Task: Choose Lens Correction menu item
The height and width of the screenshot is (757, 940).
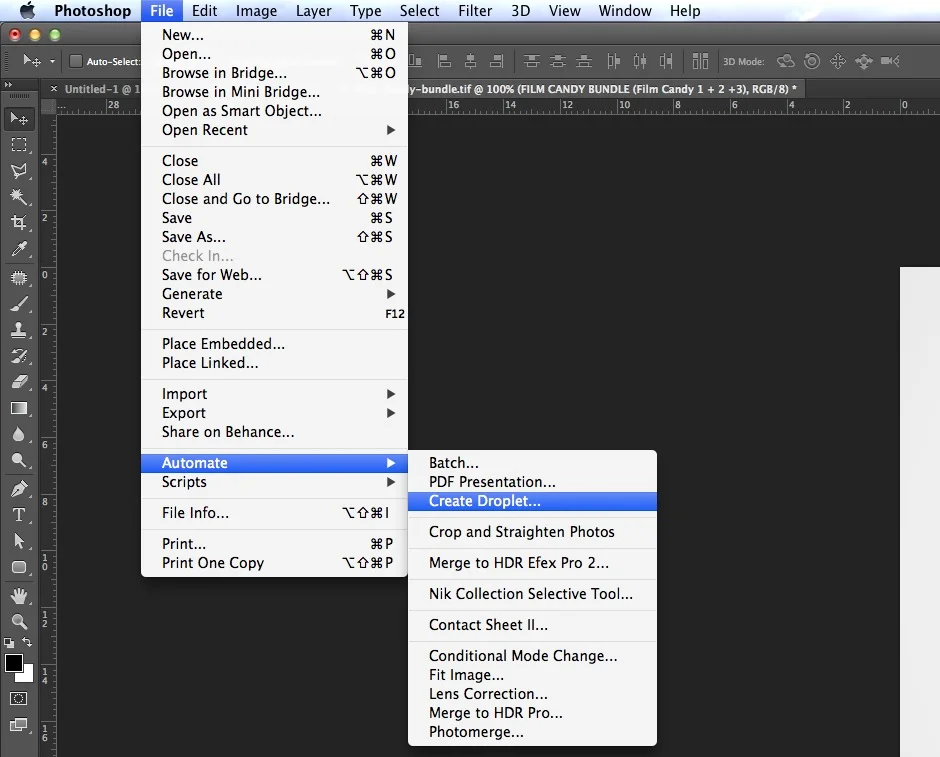Action: [532, 693]
